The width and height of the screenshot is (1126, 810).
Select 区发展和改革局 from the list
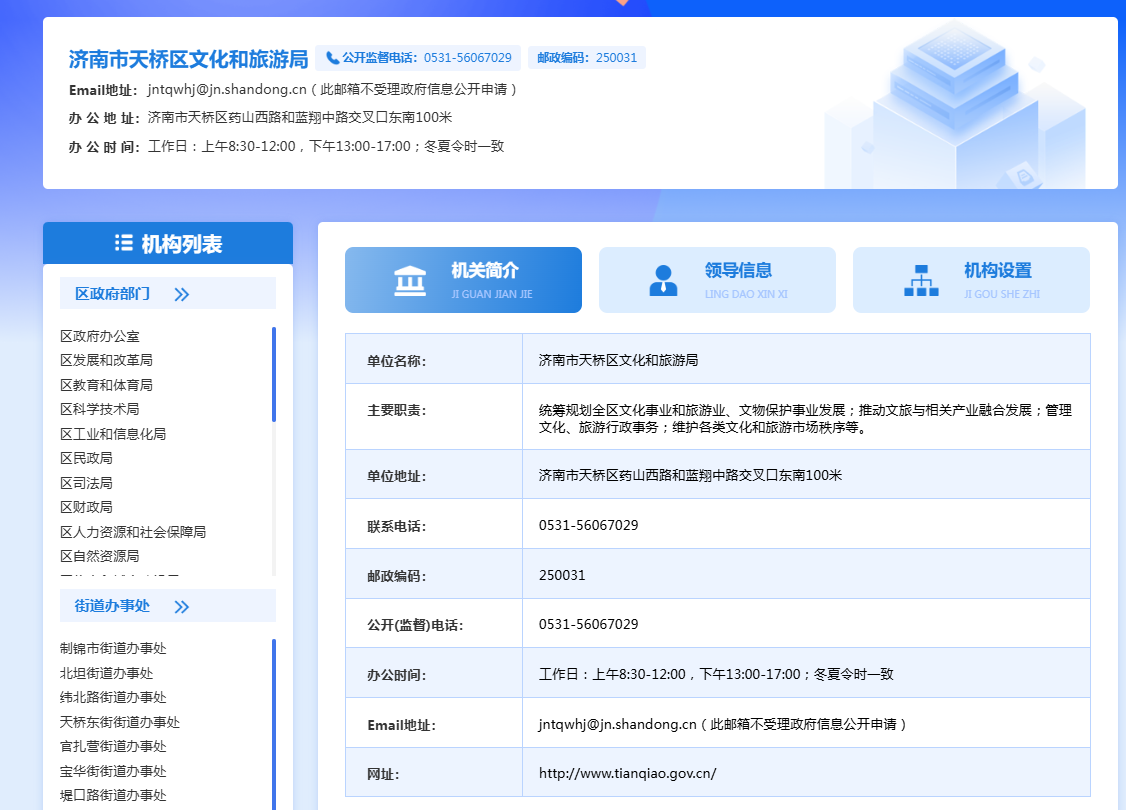pyautogui.click(x=106, y=360)
